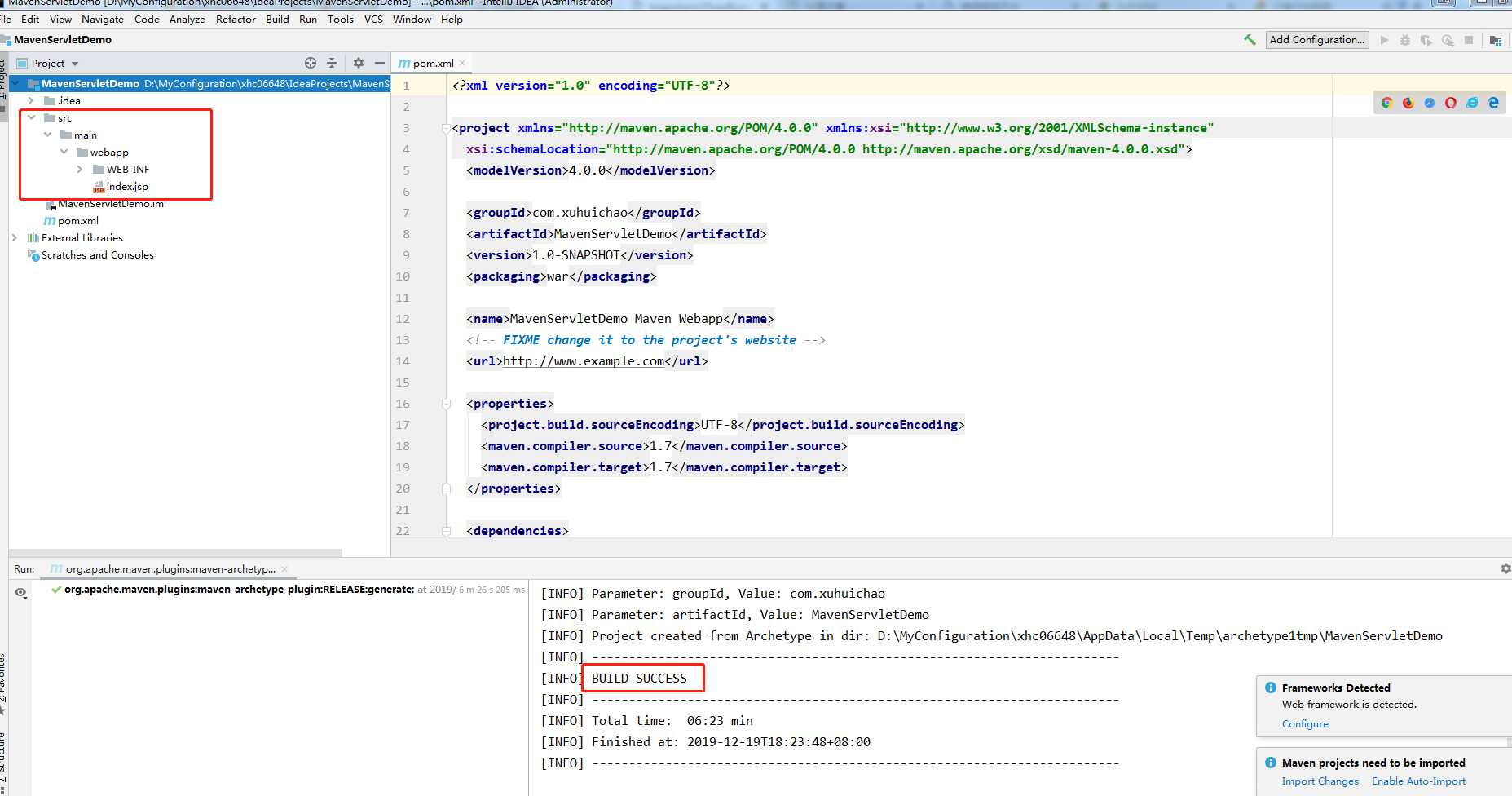
Task: Collapse the MavenServletDemo root node
Action: 15,83
